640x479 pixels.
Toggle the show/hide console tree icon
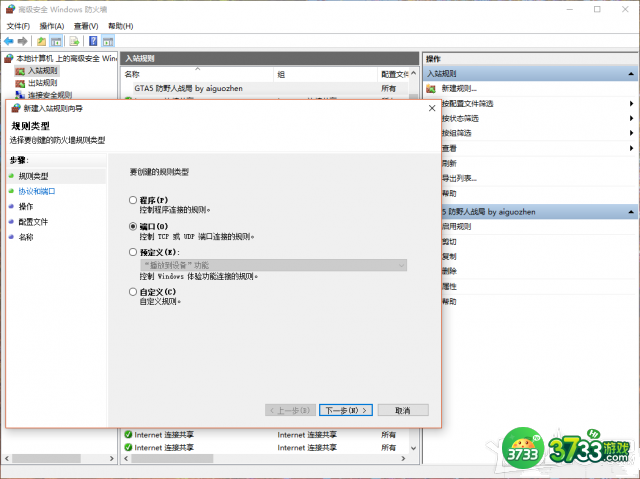[x=56, y=41]
